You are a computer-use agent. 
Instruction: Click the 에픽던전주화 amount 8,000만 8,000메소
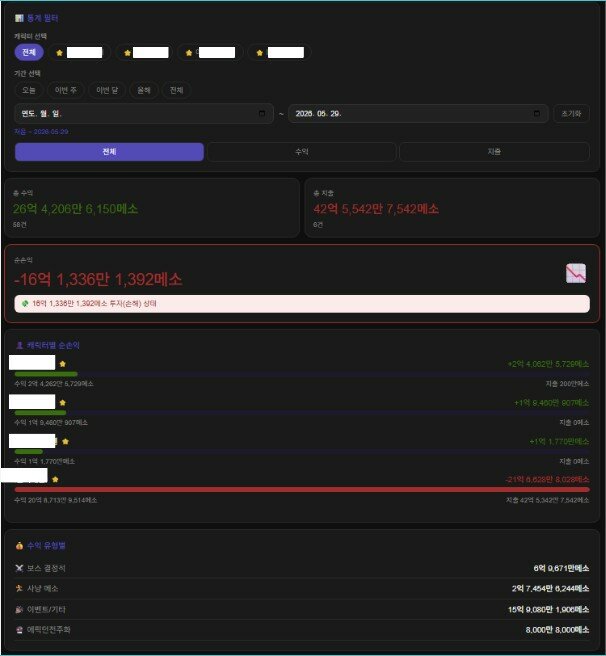click(557, 630)
